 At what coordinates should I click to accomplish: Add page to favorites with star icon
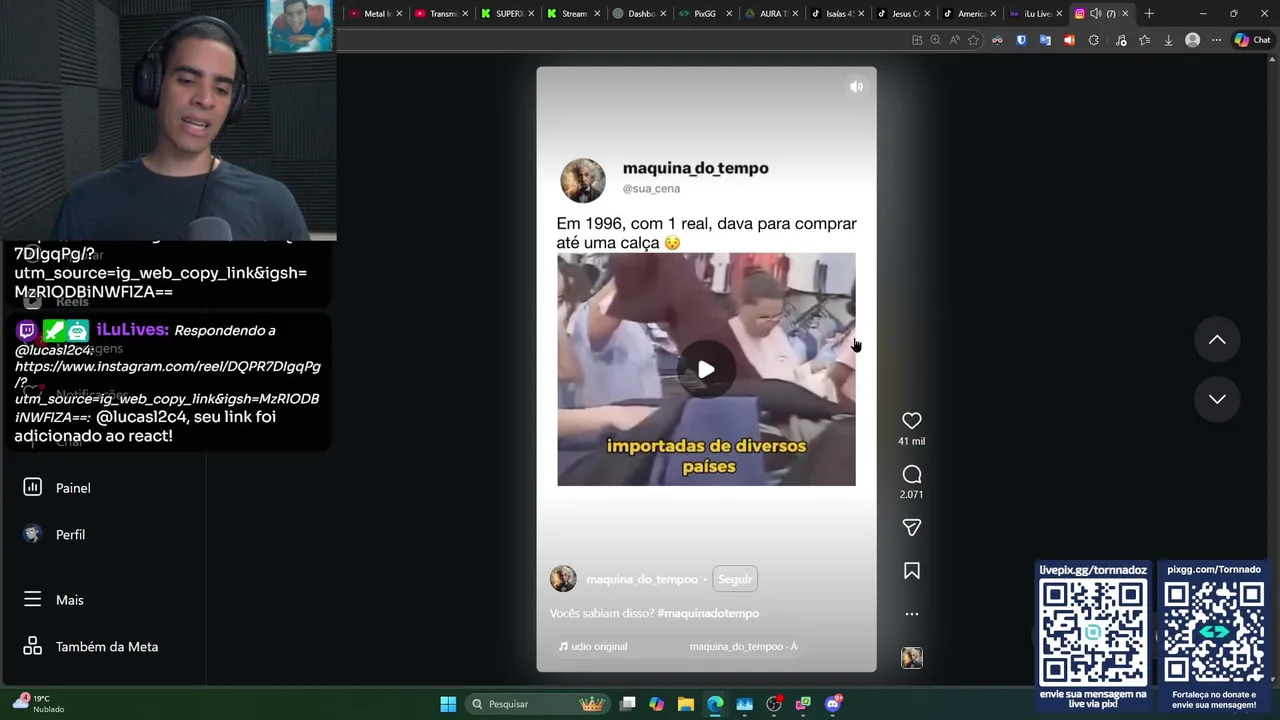(x=973, y=40)
